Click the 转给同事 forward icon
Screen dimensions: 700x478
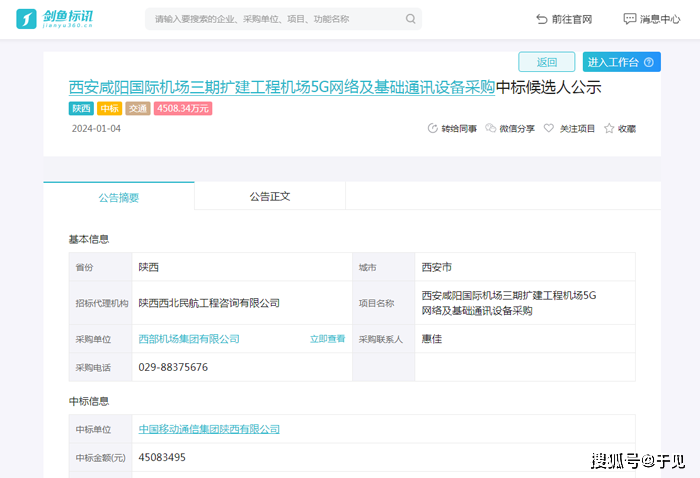coord(432,128)
